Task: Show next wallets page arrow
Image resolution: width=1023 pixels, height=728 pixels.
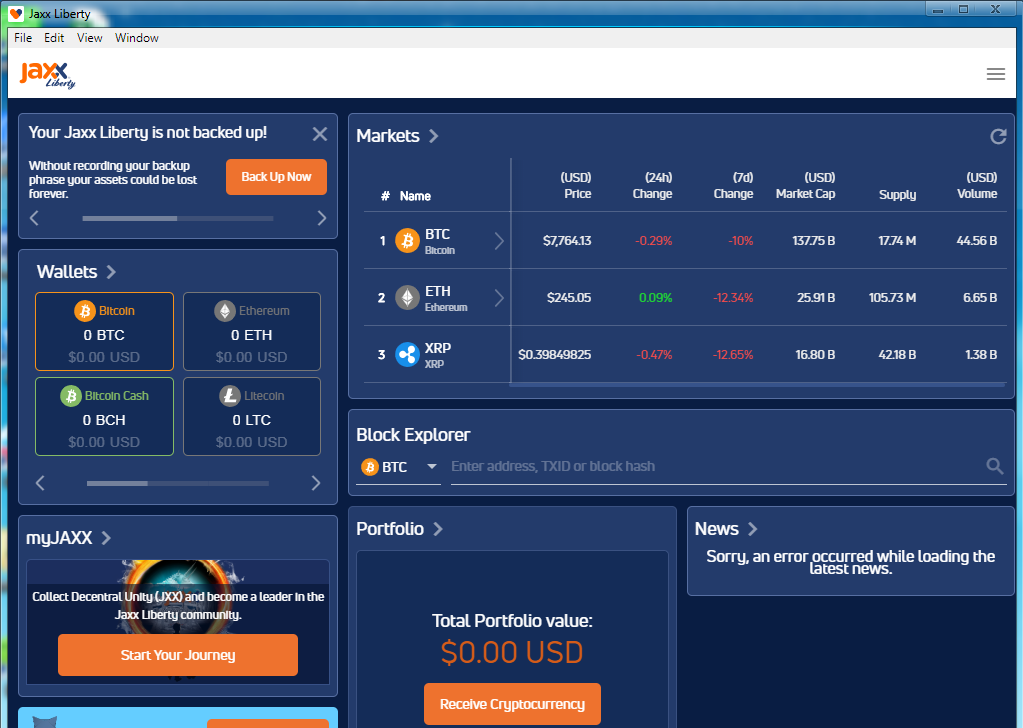Action: 316,483
